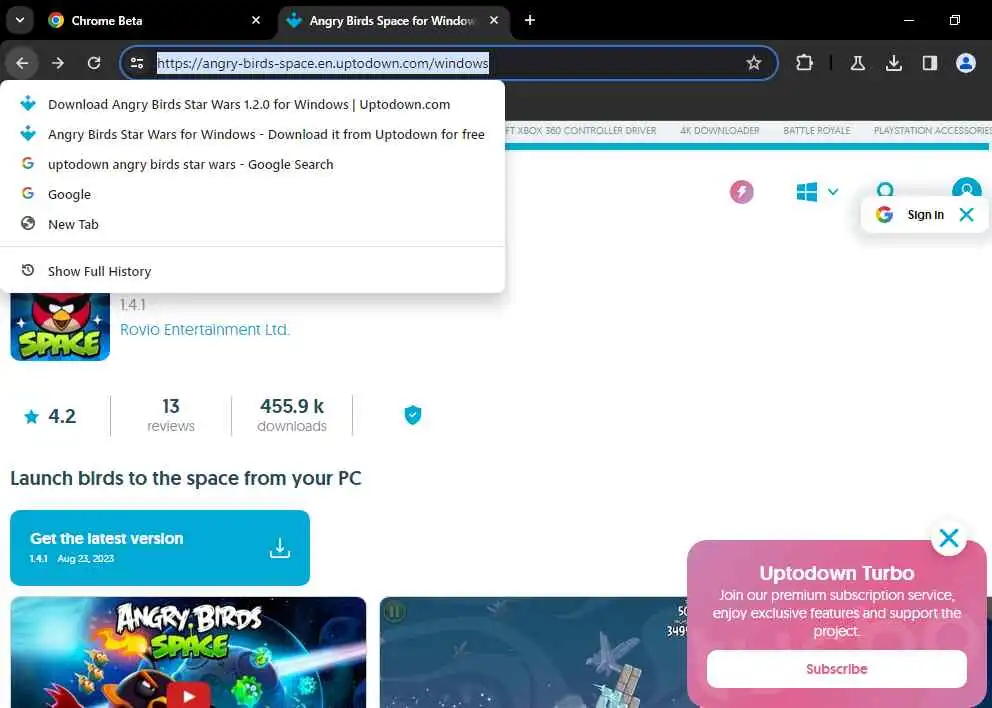Open the Chrome profile avatar

965,63
